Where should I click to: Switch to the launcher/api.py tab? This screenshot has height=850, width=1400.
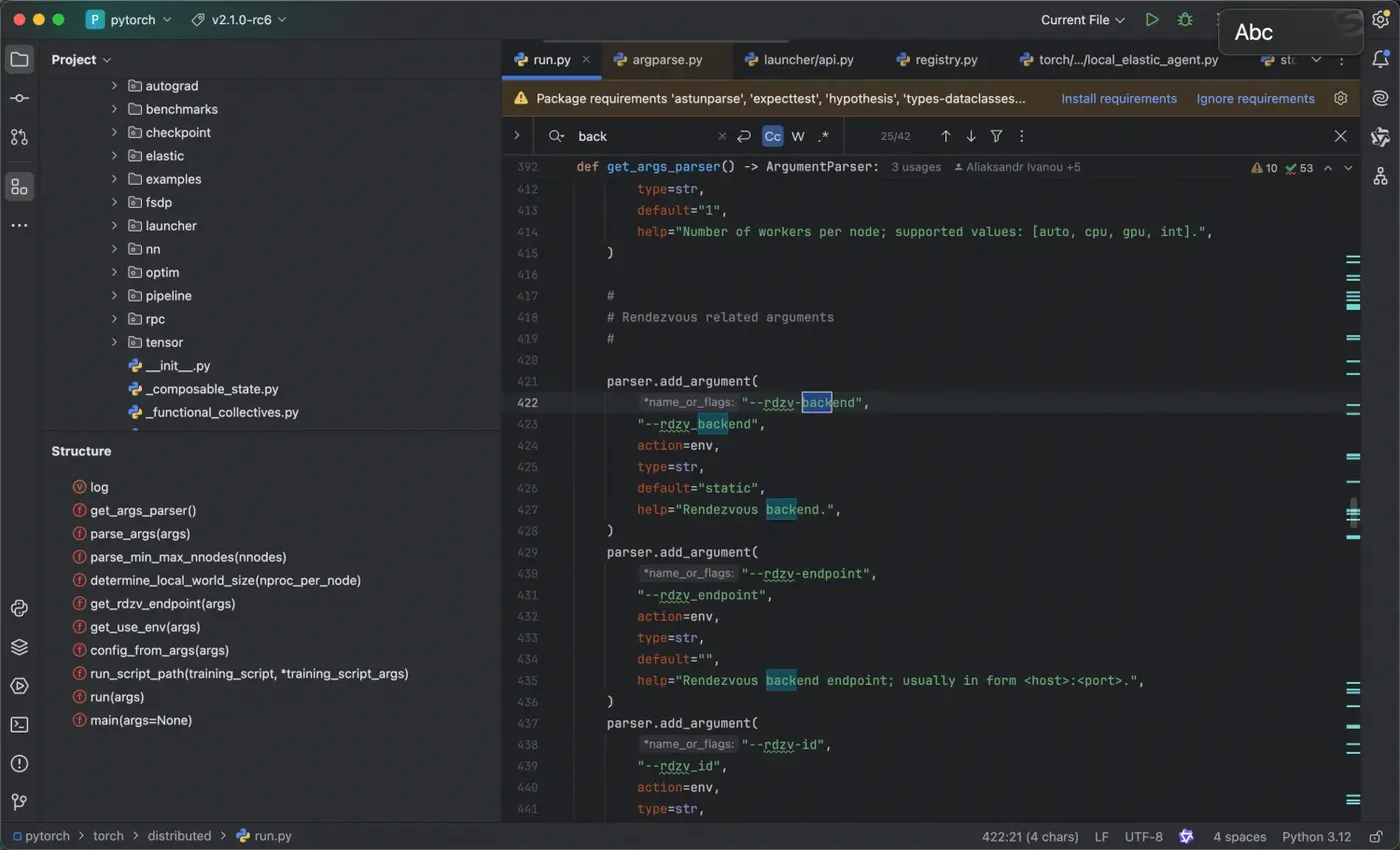(x=799, y=60)
